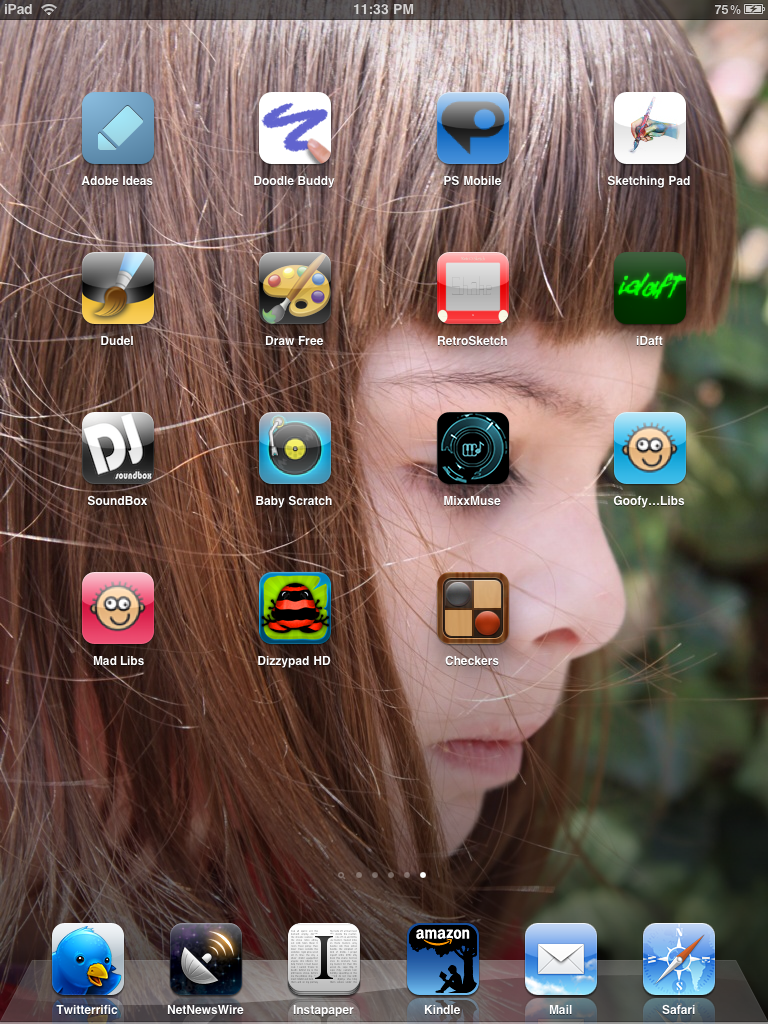768x1024 pixels.
Task: Launch Draw Free paint palette app
Action: [295, 289]
